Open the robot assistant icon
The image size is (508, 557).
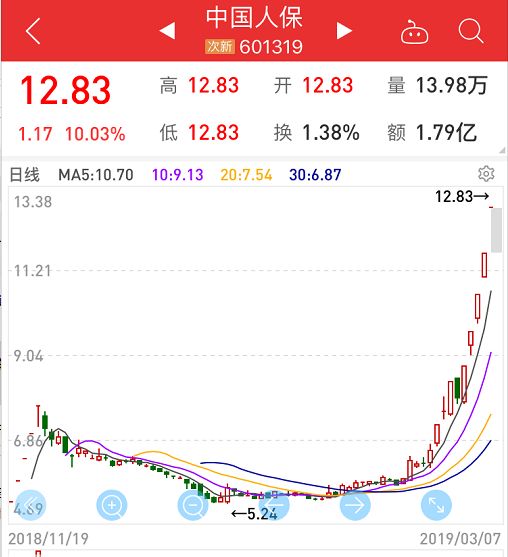pyautogui.click(x=414, y=32)
